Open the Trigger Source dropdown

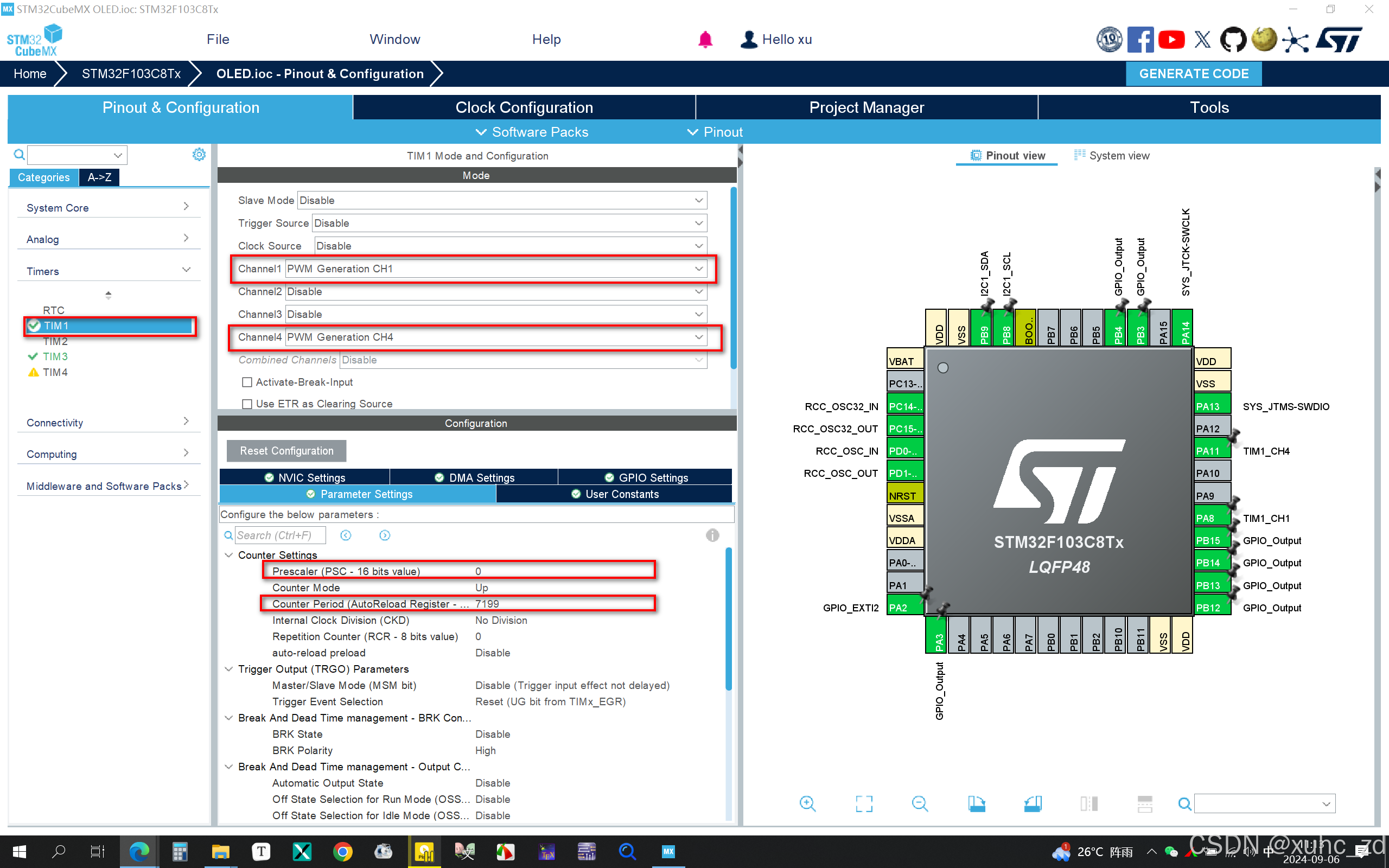[509, 223]
